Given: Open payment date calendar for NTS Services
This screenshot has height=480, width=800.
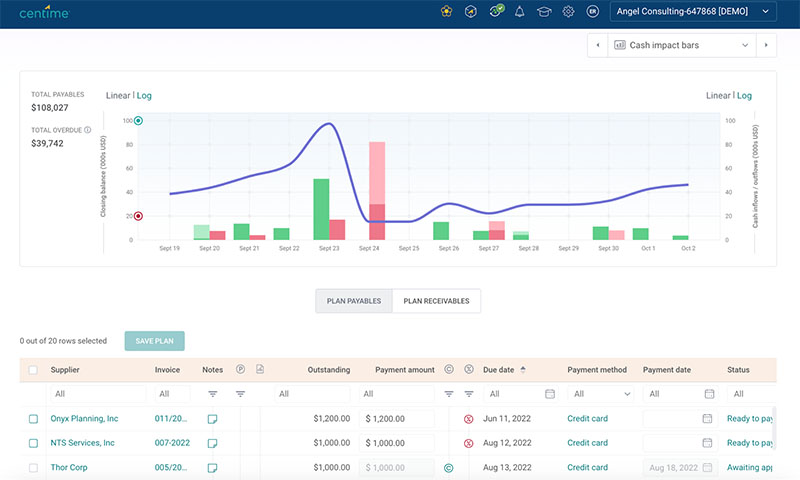Looking at the screenshot, I should [707, 443].
